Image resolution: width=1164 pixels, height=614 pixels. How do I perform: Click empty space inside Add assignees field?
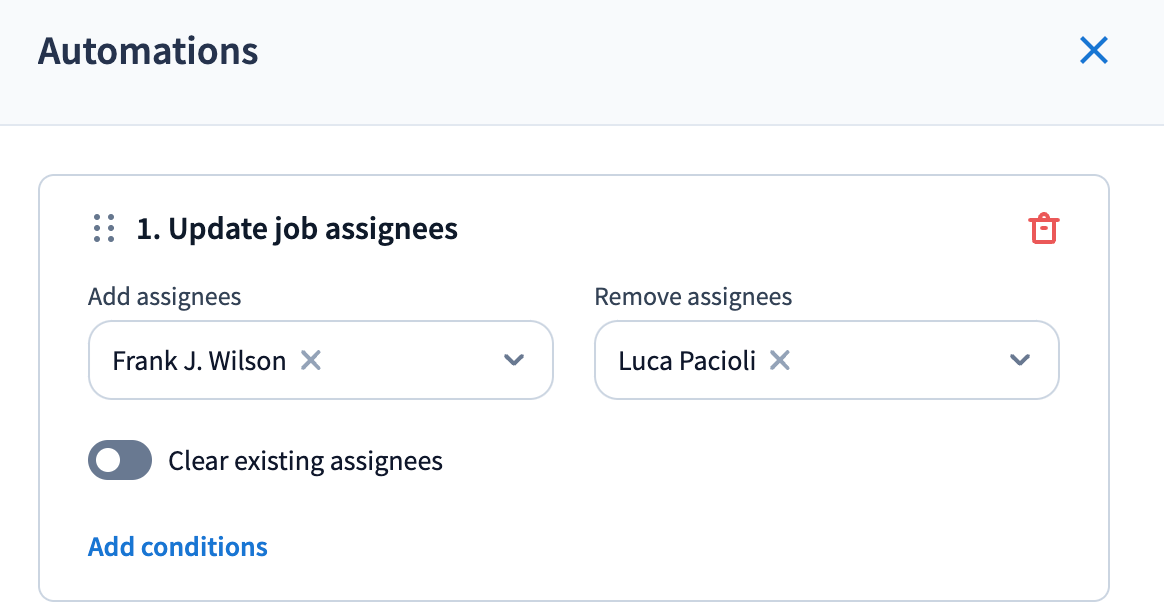(x=410, y=360)
